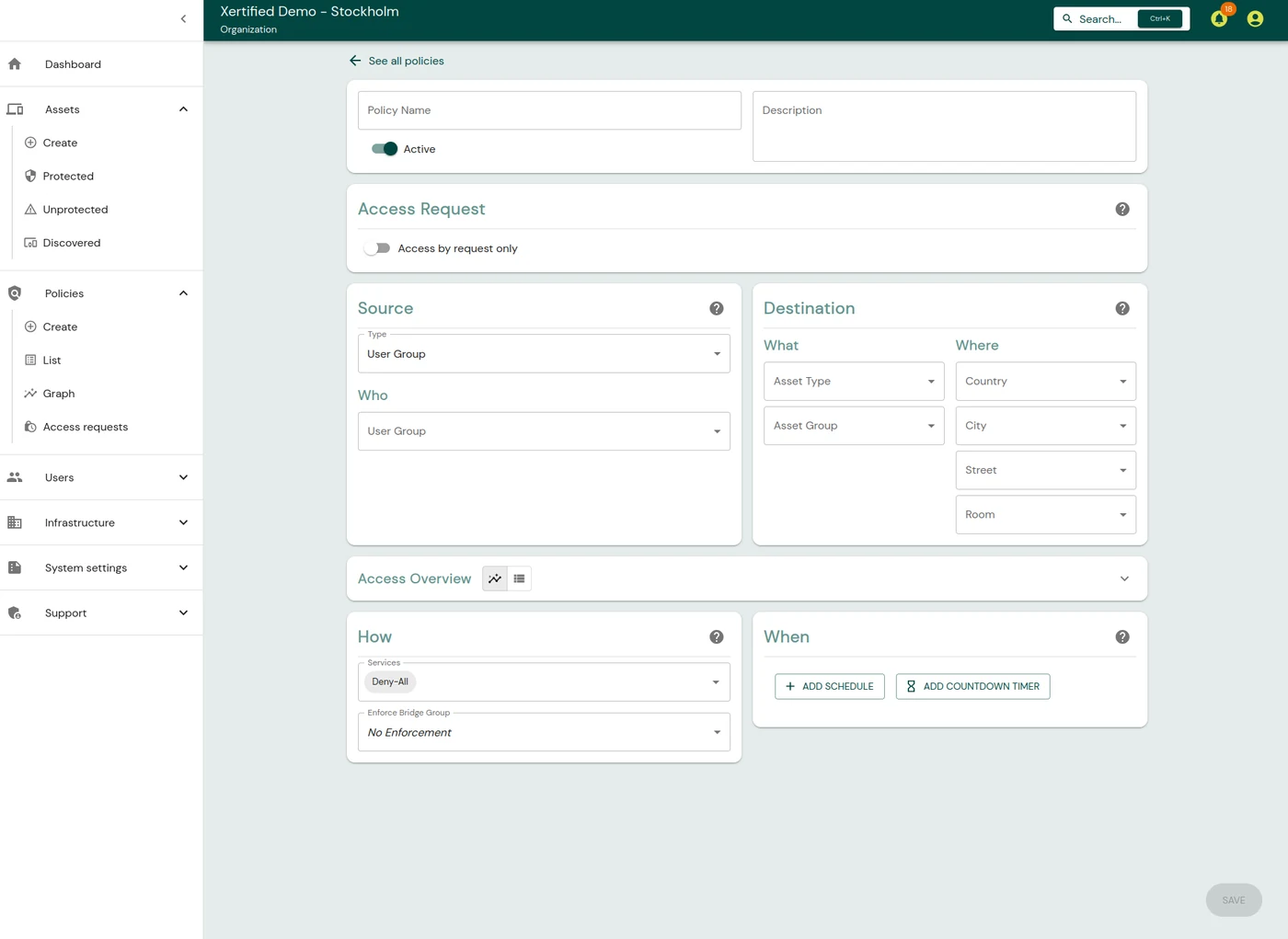
Task: Enable Access by request only switch
Action: pos(377,248)
